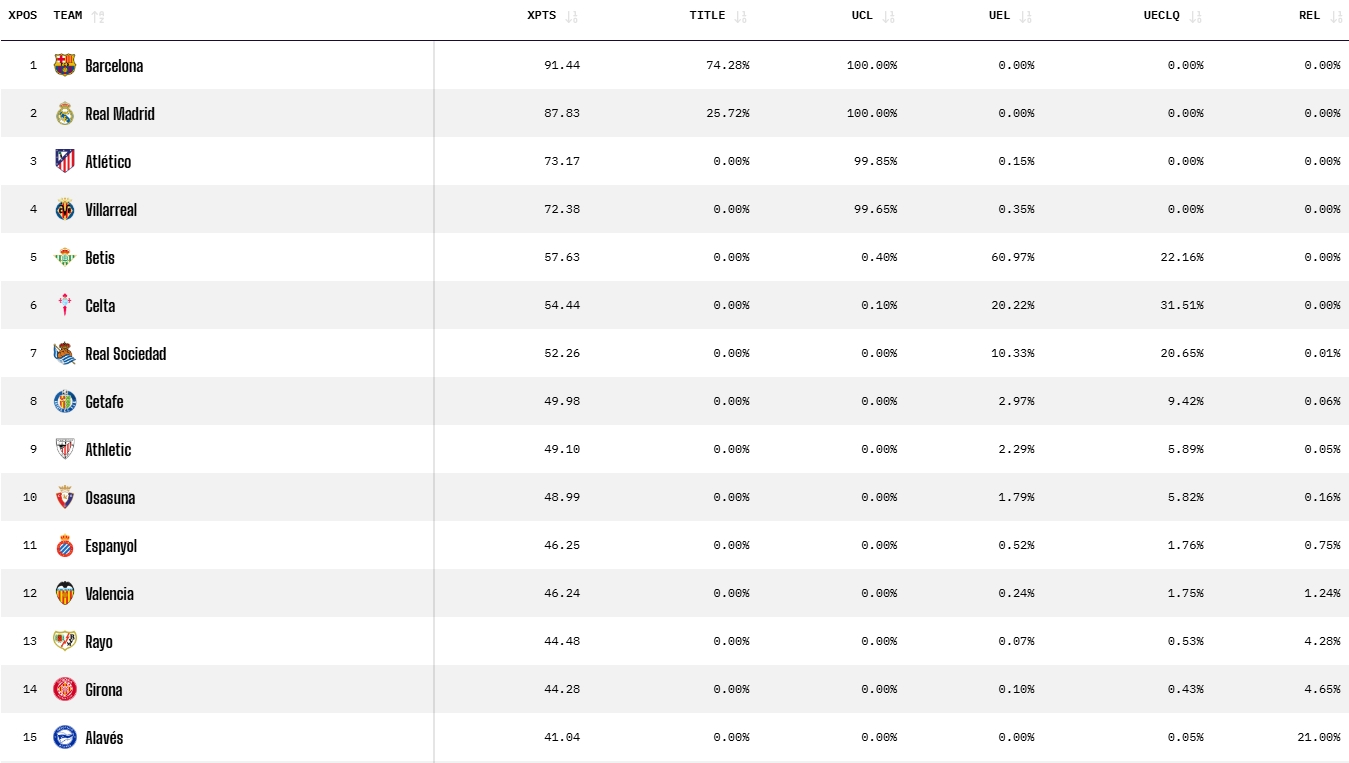Click the Getafe club crest icon
Viewport: 1349px width, 763px height.
(65, 401)
